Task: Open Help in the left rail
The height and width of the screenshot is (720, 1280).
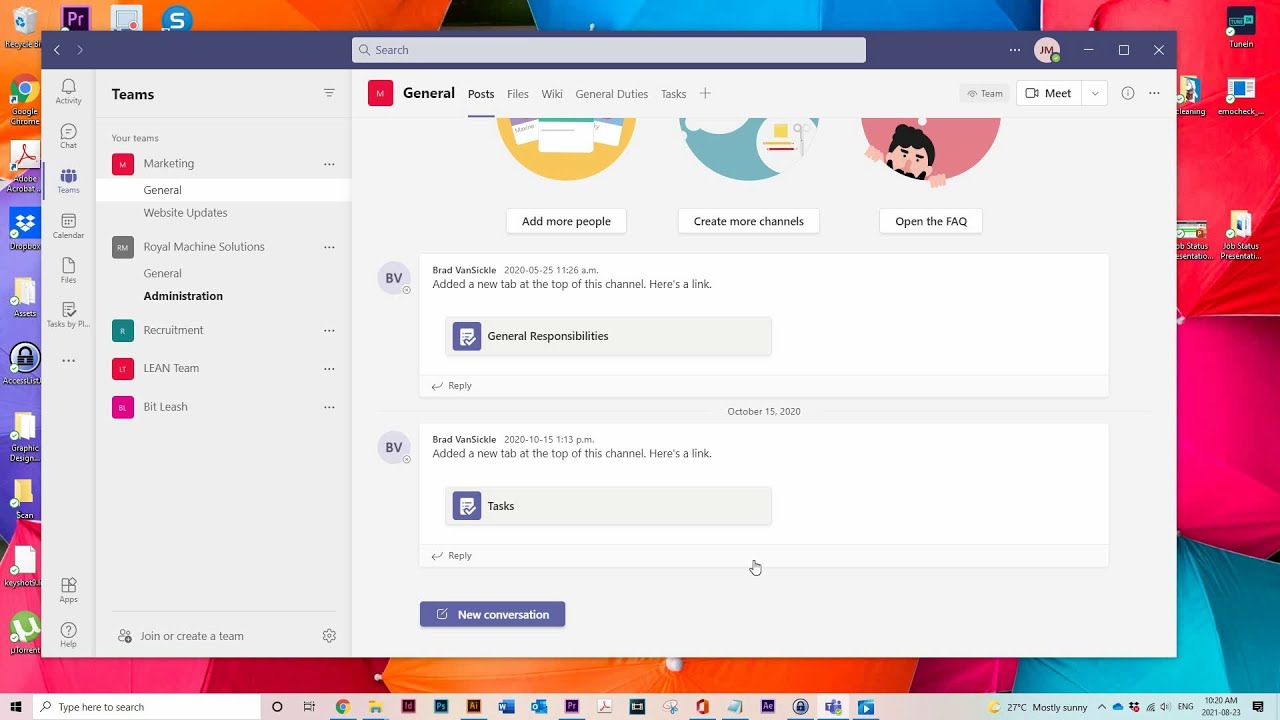Action: tap(68, 635)
